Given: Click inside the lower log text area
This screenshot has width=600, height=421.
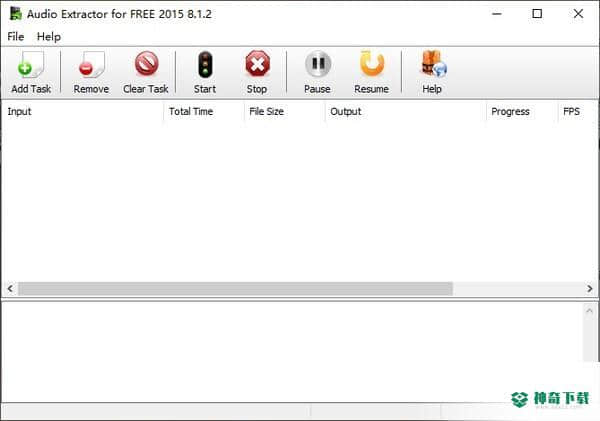Looking at the screenshot, I should click(x=292, y=351).
